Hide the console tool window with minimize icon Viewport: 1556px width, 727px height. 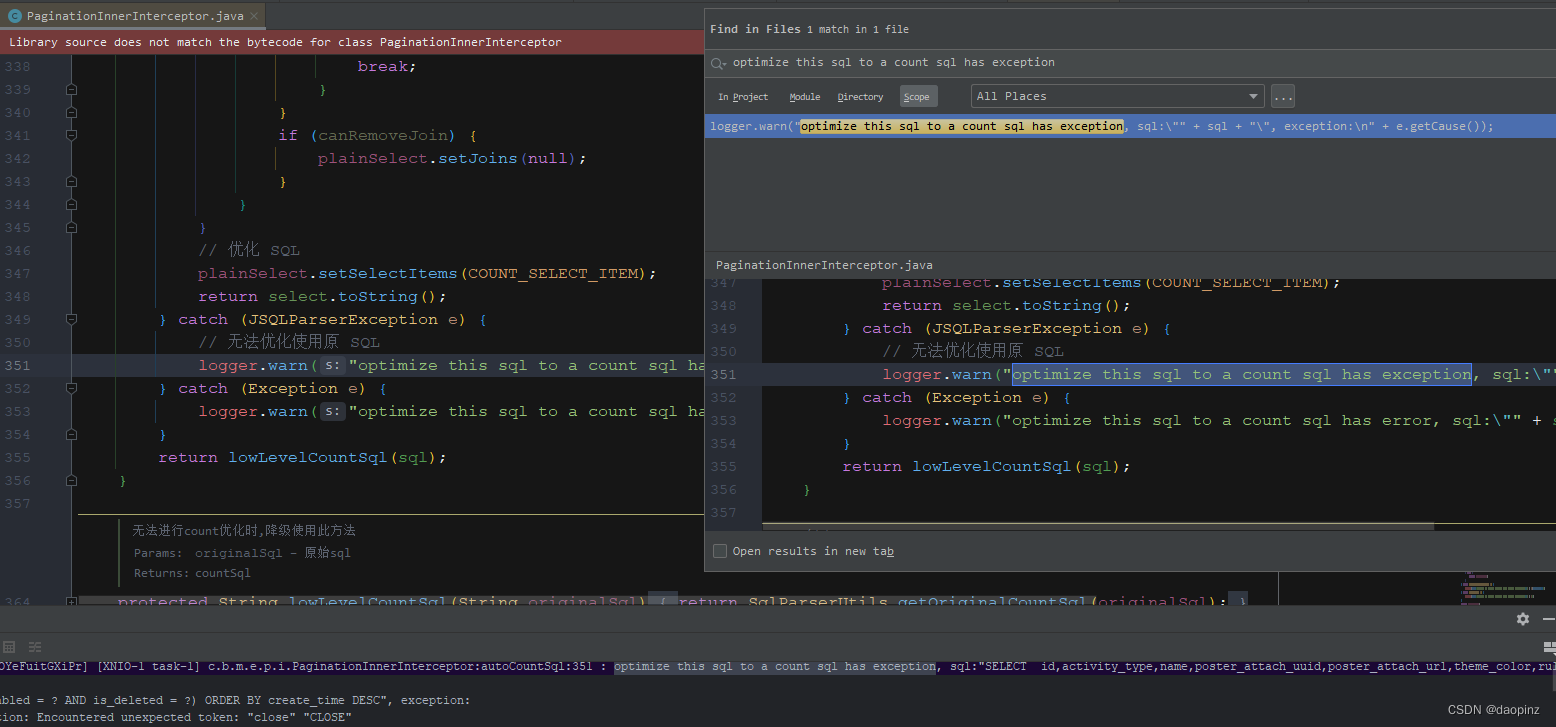[1549, 619]
